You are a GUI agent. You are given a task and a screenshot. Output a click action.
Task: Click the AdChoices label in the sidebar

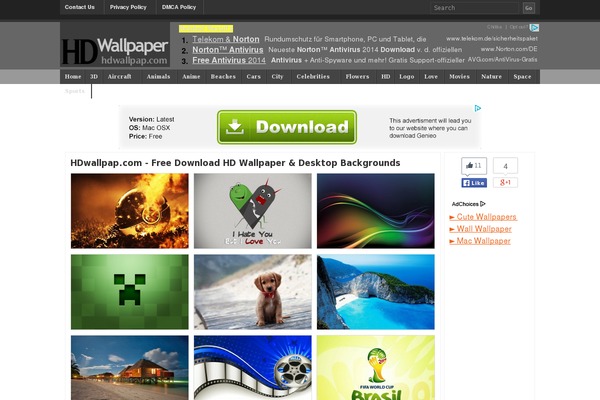coord(469,204)
